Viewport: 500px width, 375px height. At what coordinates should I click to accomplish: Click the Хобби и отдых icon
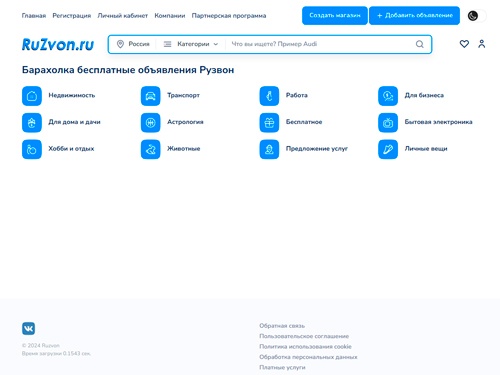pos(32,149)
